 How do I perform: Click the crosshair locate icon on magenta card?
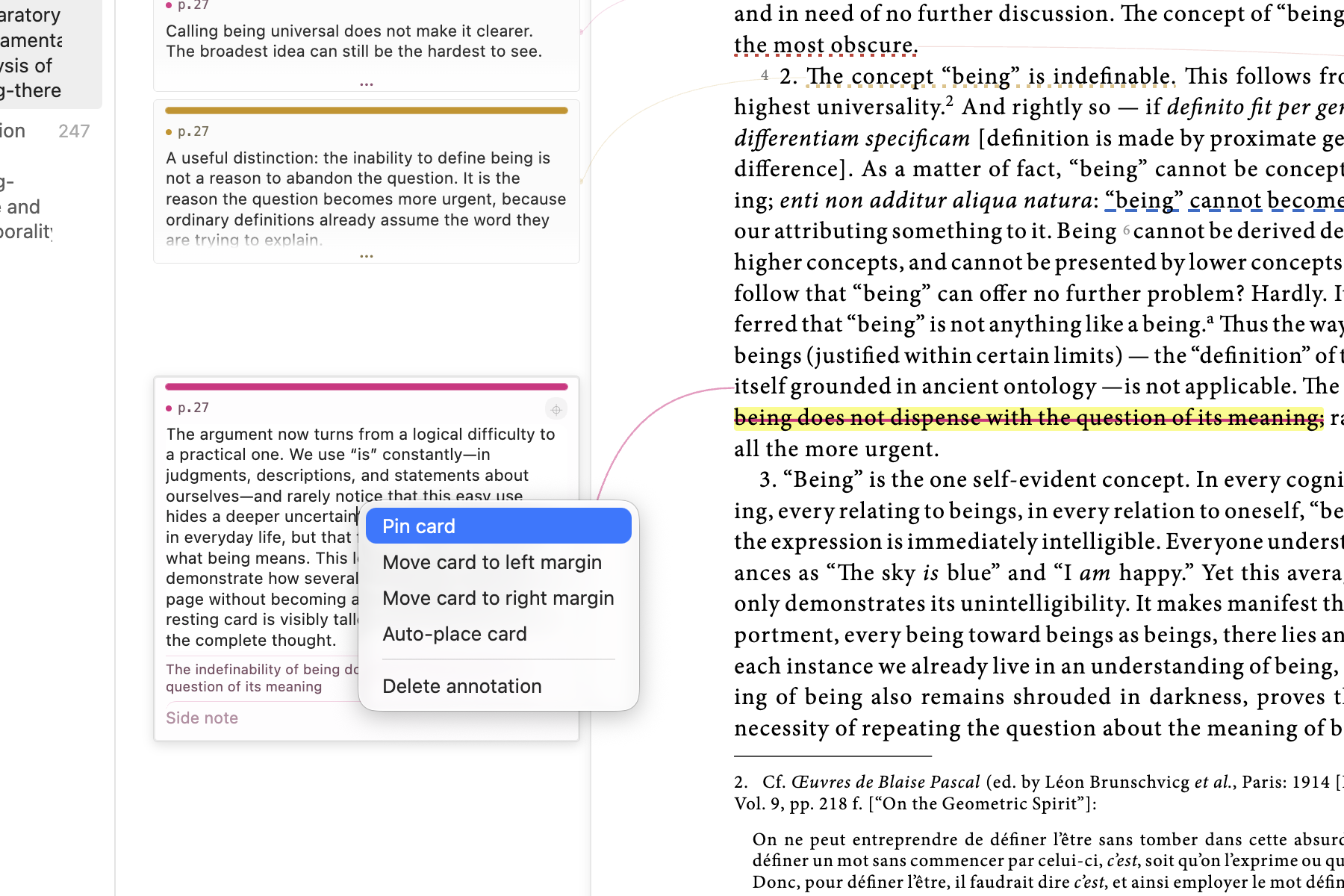coord(556,409)
